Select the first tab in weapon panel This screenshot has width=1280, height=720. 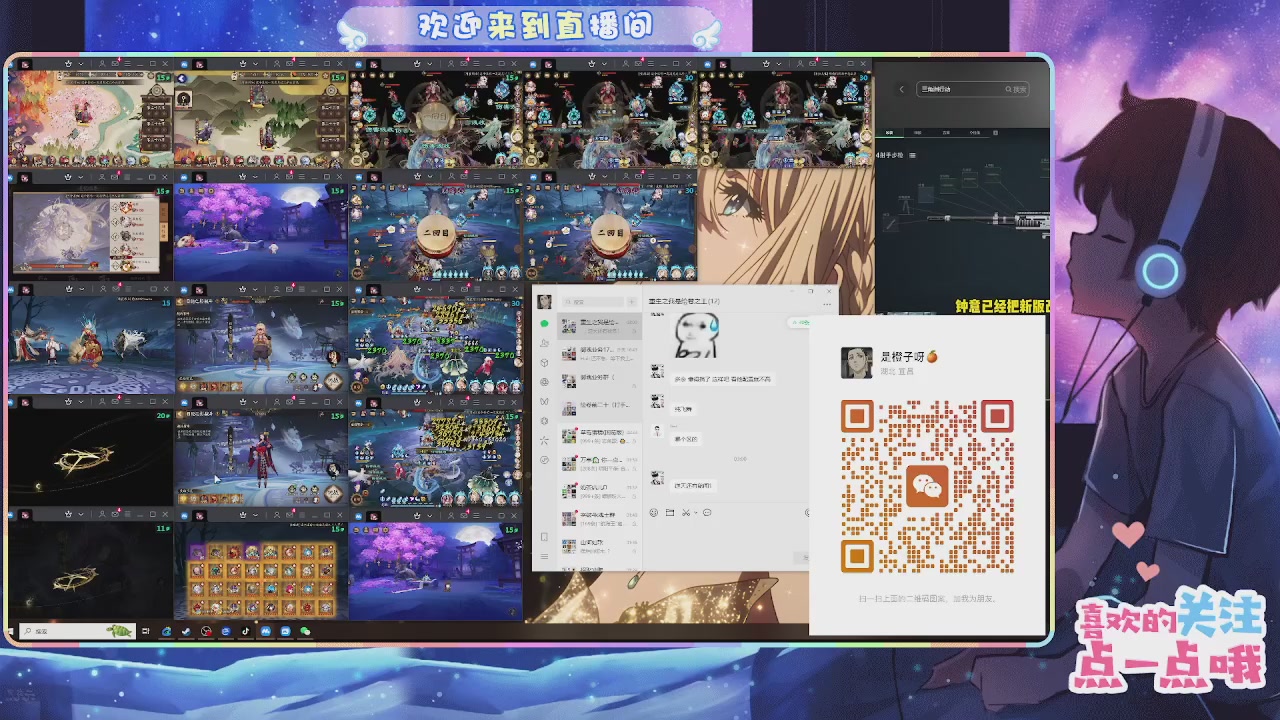coord(890,133)
